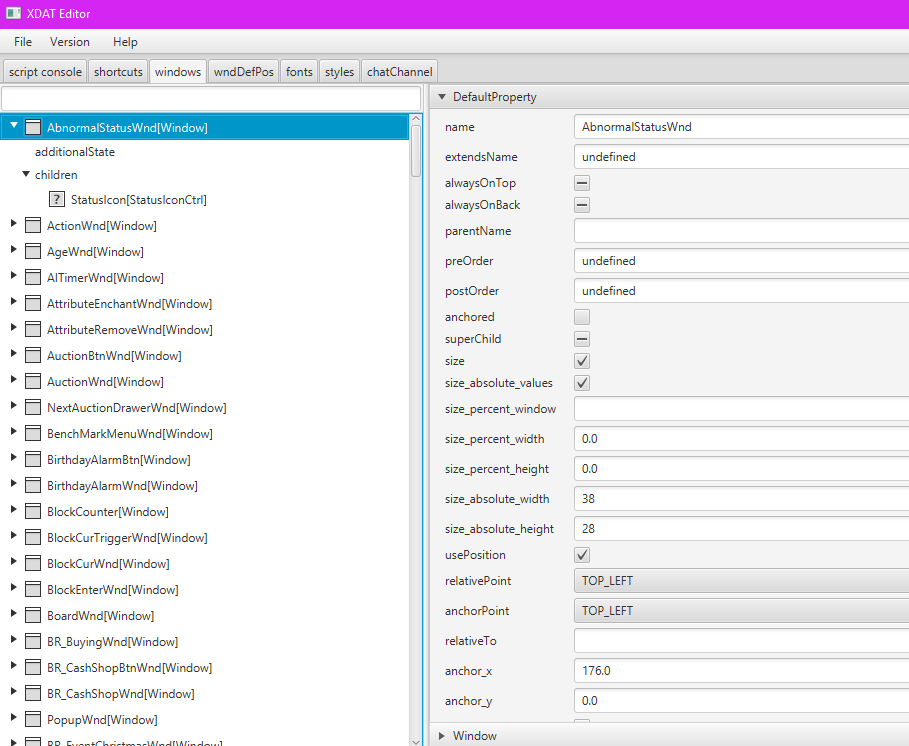Select the additionalState tree row

(x=205, y=152)
